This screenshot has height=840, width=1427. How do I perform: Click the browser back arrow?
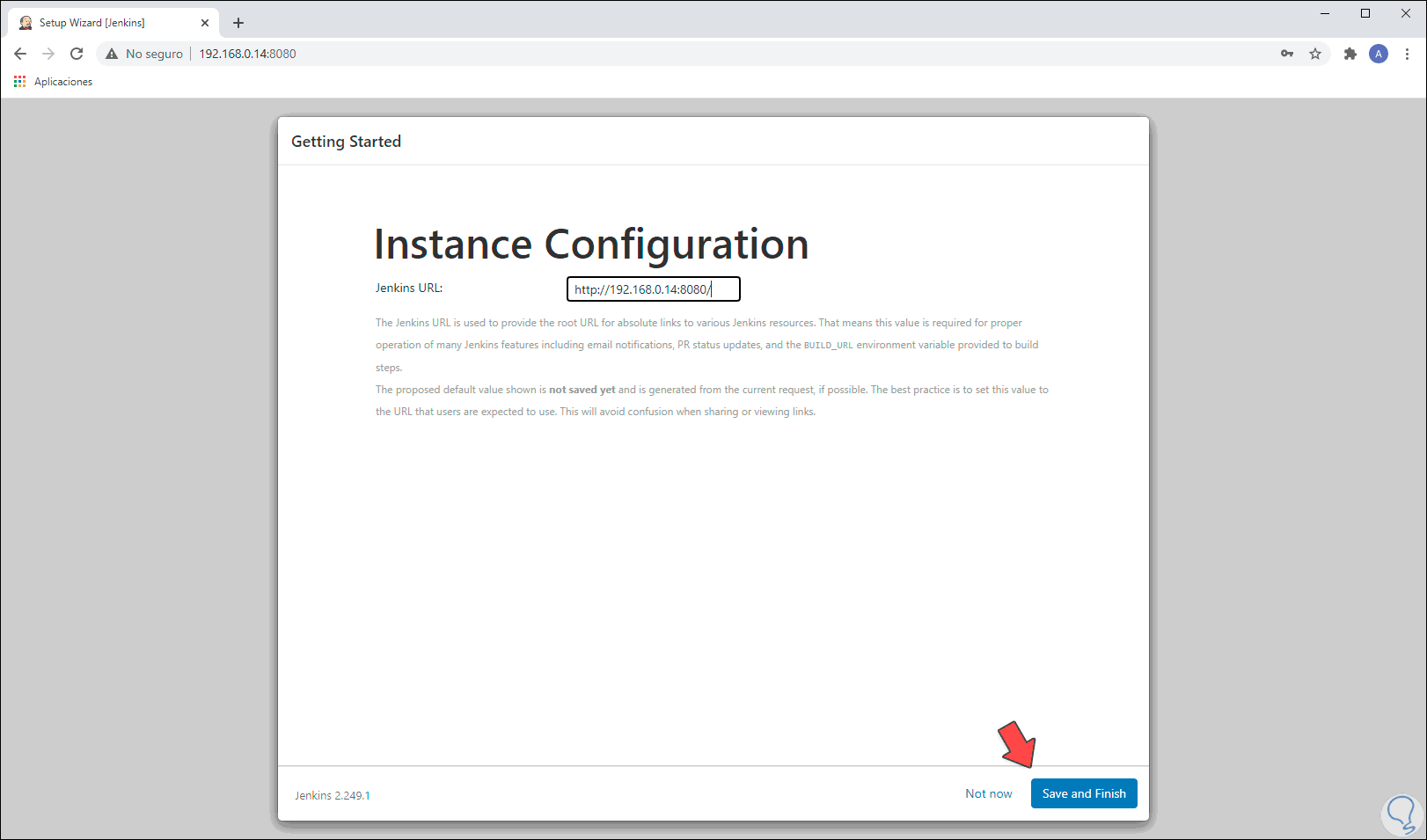pyautogui.click(x=20, y=54)
